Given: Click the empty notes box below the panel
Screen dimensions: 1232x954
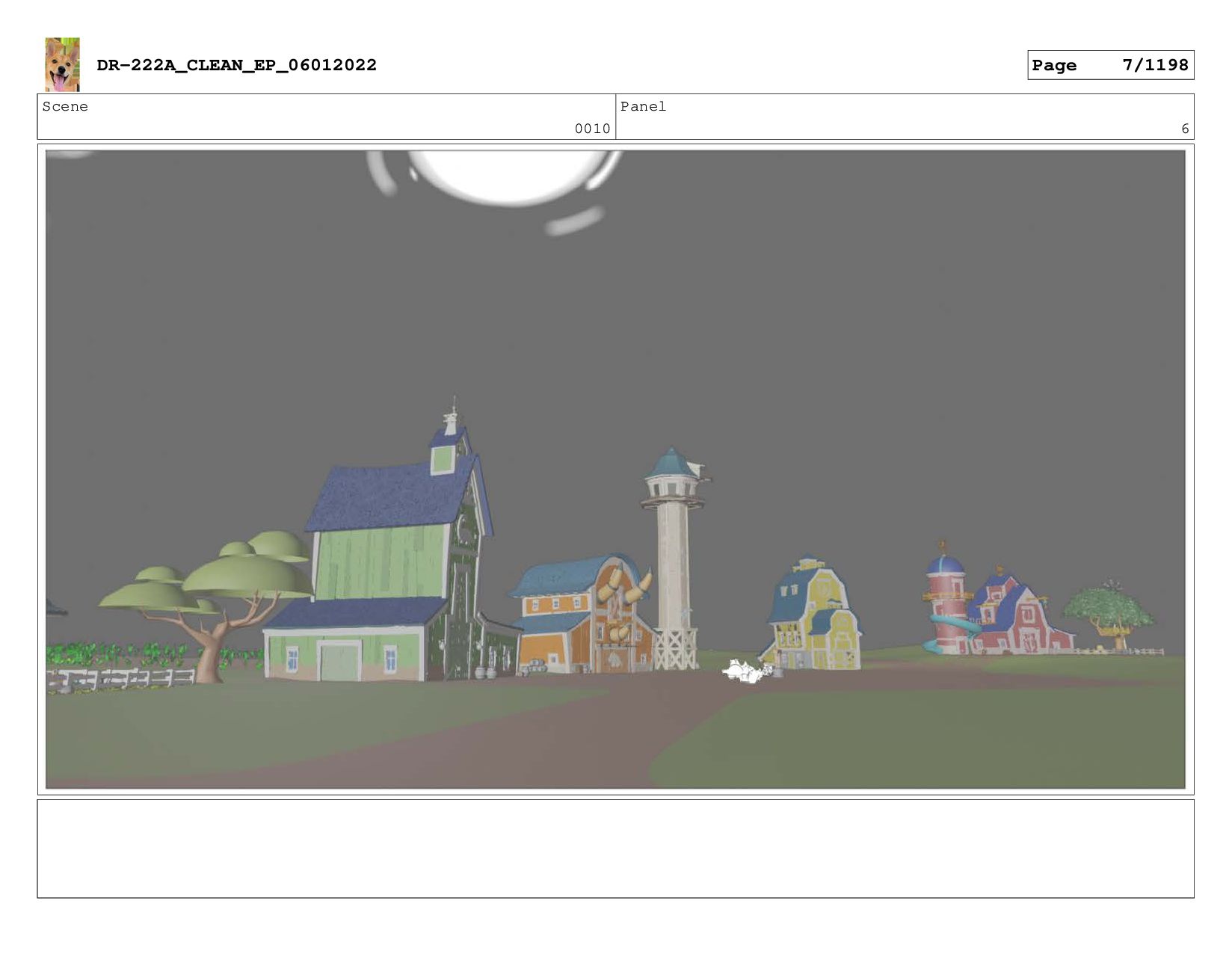Looking at the screenshot, I should (615, 849).
